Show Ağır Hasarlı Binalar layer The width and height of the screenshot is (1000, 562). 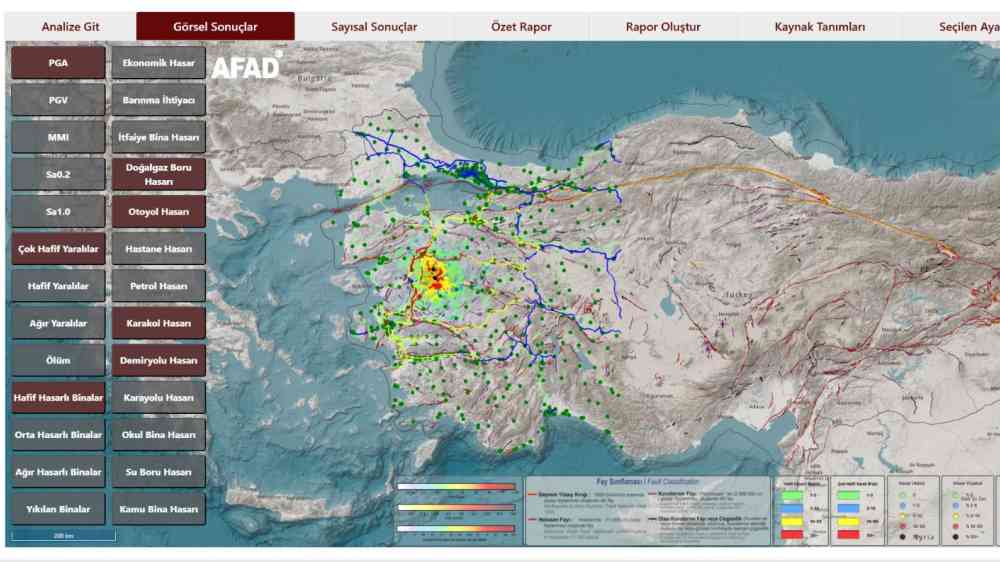pos(58,472)
